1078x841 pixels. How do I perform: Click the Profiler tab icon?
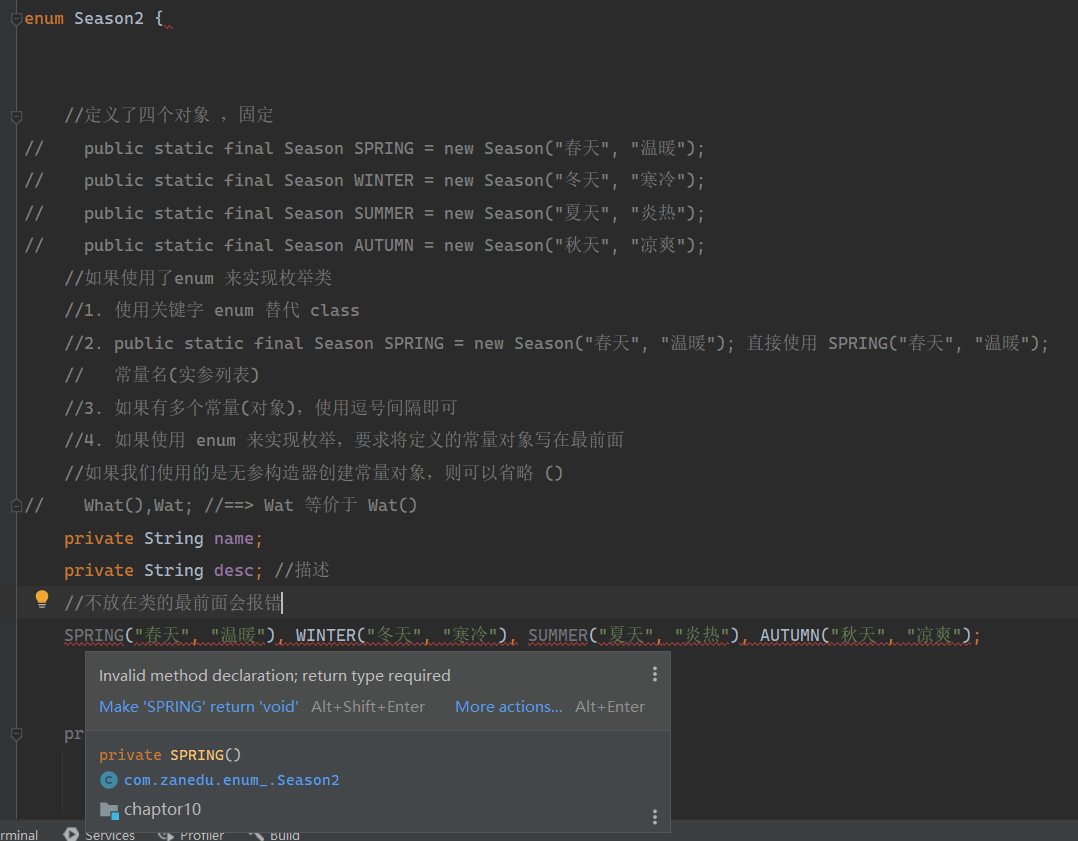click(165, 834)
